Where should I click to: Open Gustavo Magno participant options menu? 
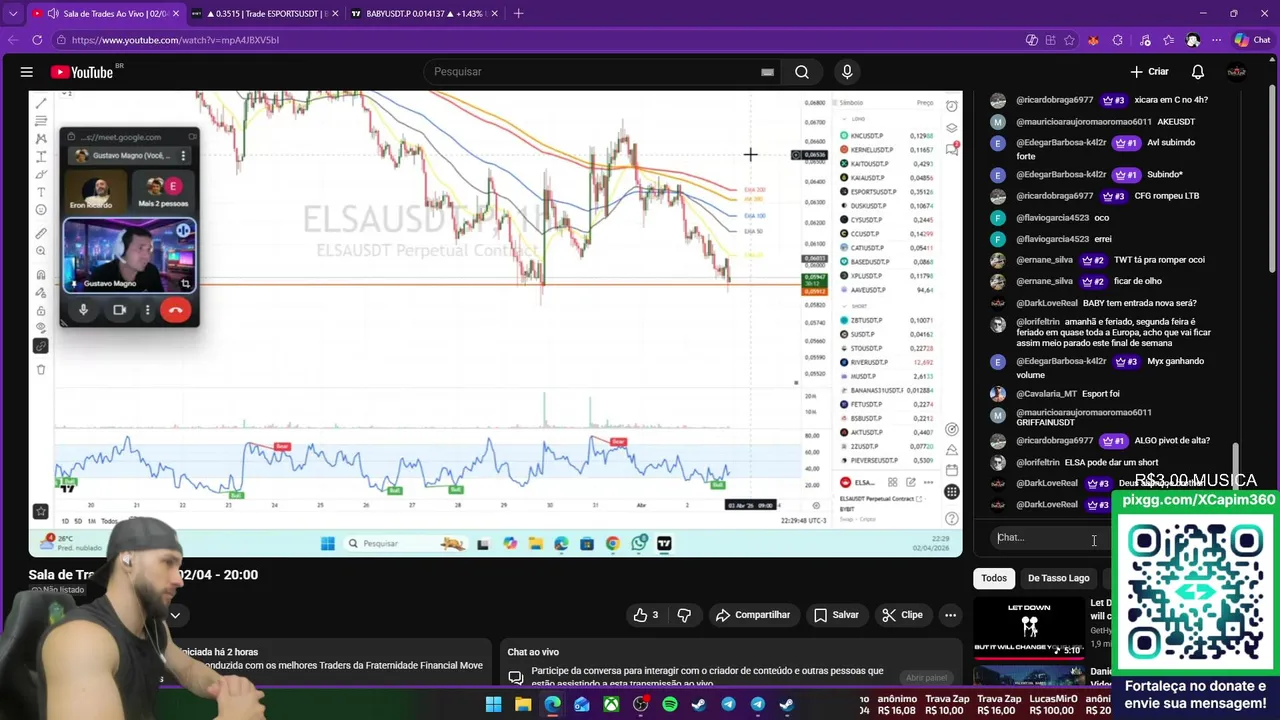click(x=183, y=156)
